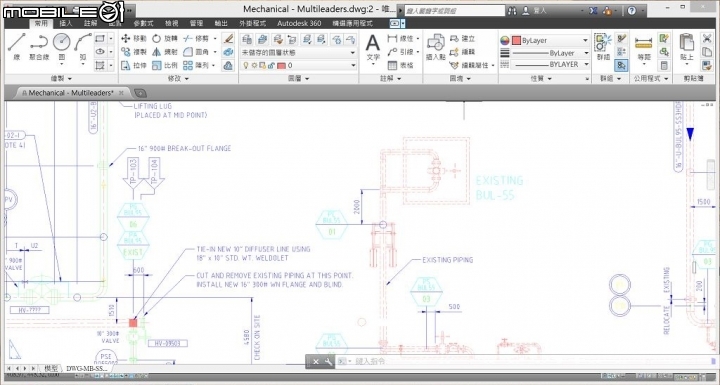
Task: Expand the Annotation (註解) panel
Action: point(391,79)
